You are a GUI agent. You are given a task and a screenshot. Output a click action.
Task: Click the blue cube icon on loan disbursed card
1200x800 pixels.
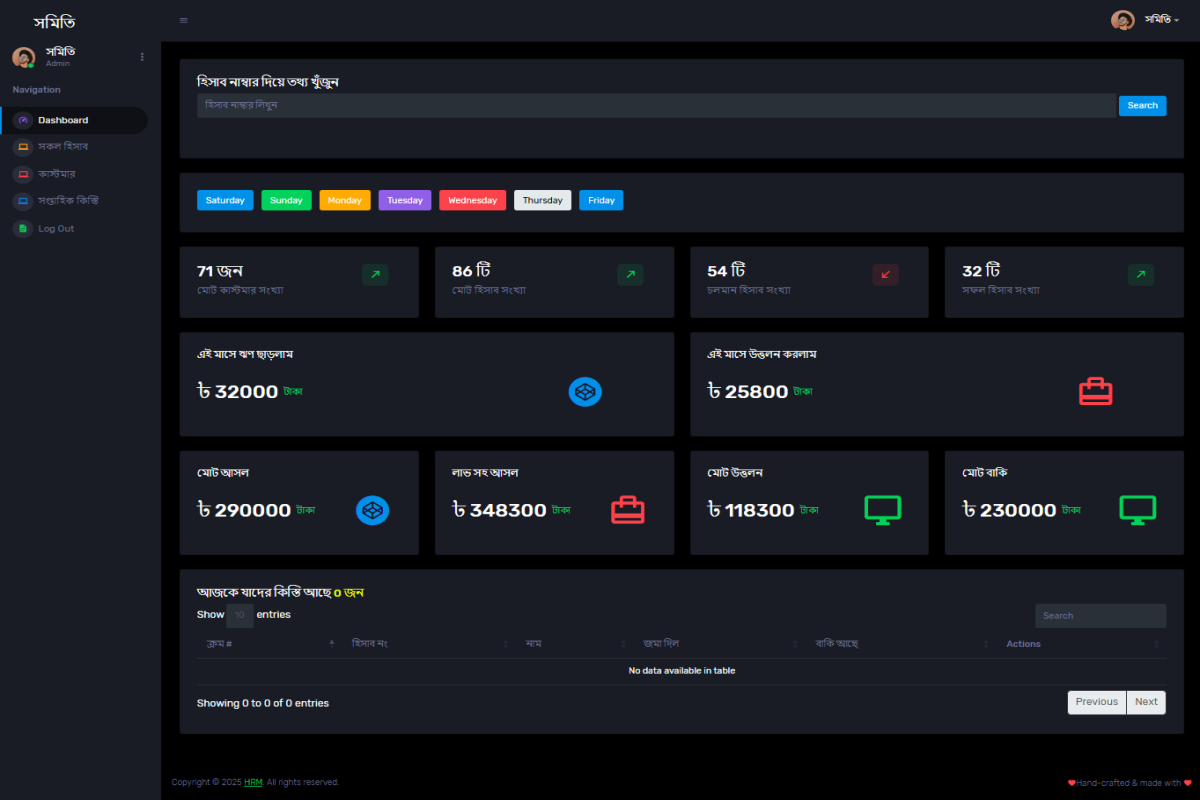[585, 392]
